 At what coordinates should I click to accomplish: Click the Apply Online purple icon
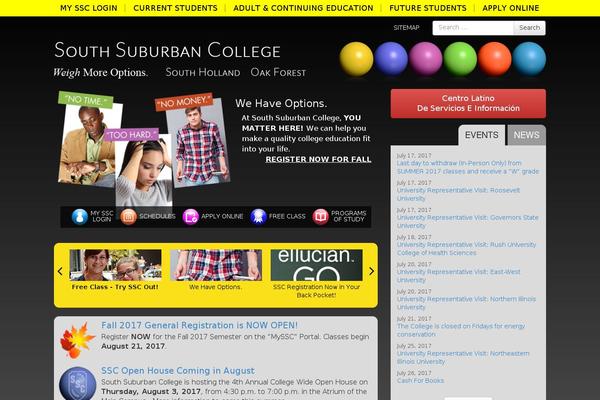(191, 217)
